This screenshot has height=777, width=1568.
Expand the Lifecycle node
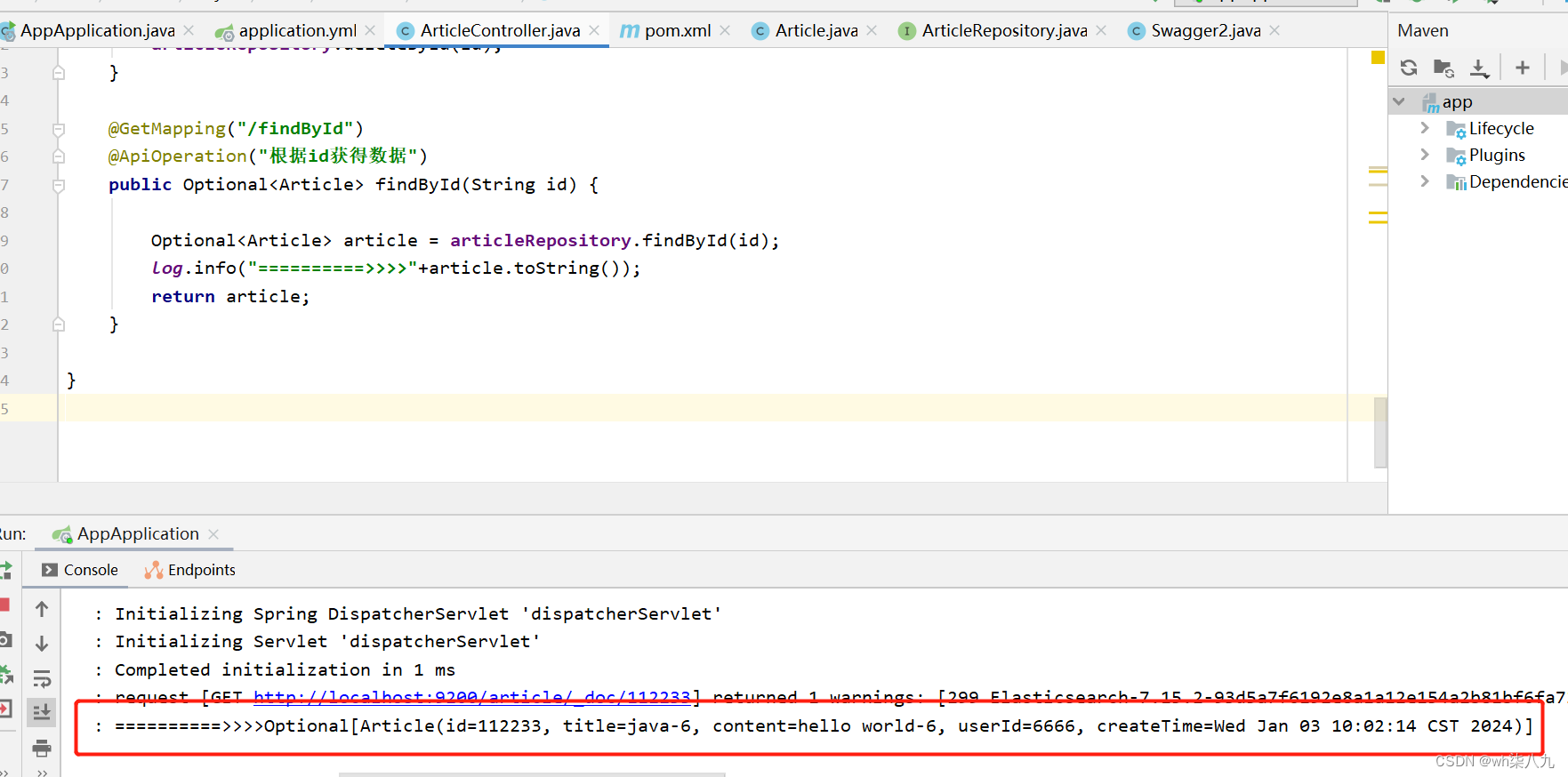click(x=1425, y=128)
